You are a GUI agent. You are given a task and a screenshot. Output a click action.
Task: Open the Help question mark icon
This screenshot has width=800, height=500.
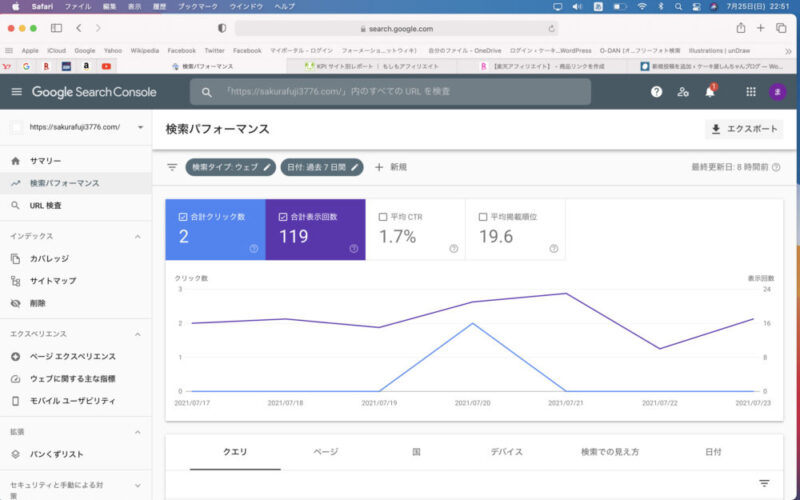[657, 92]
